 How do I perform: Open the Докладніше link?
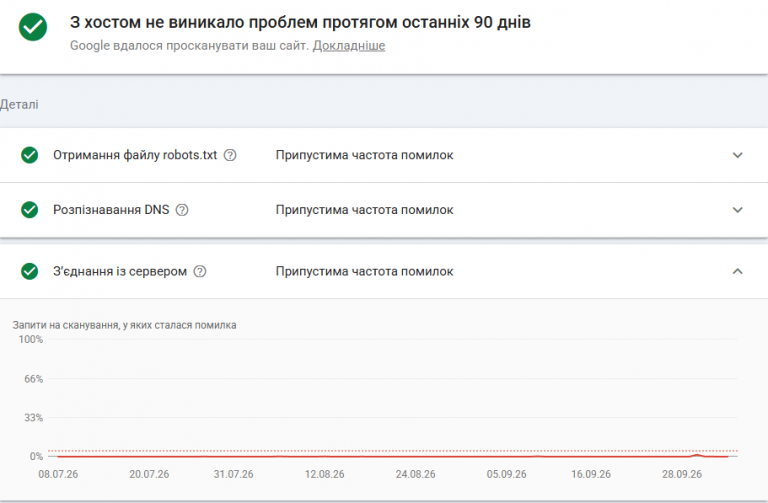pos(349,46)
